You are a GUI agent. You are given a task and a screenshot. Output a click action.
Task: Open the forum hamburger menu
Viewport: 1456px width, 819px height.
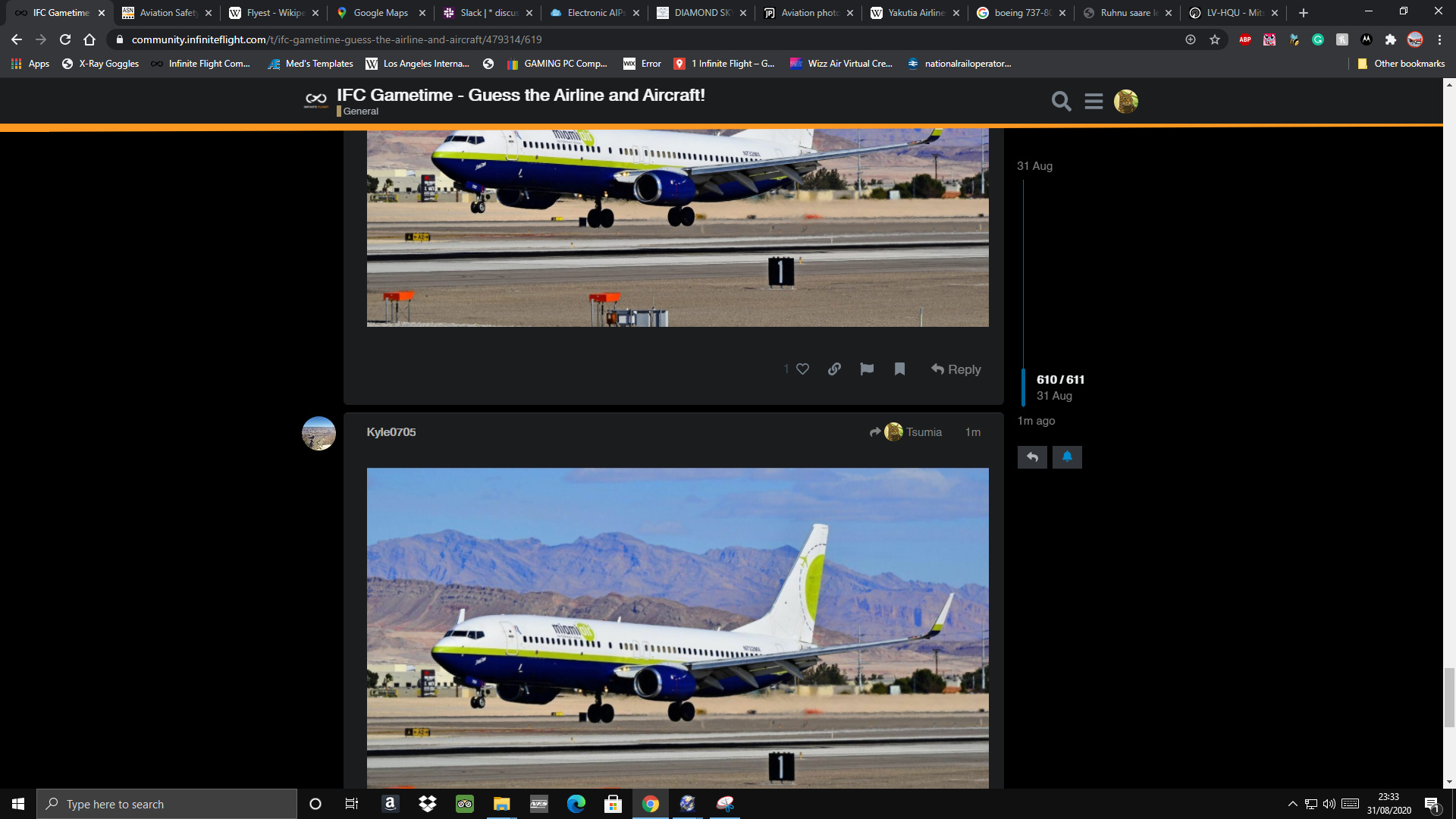tap(1094, 101)
